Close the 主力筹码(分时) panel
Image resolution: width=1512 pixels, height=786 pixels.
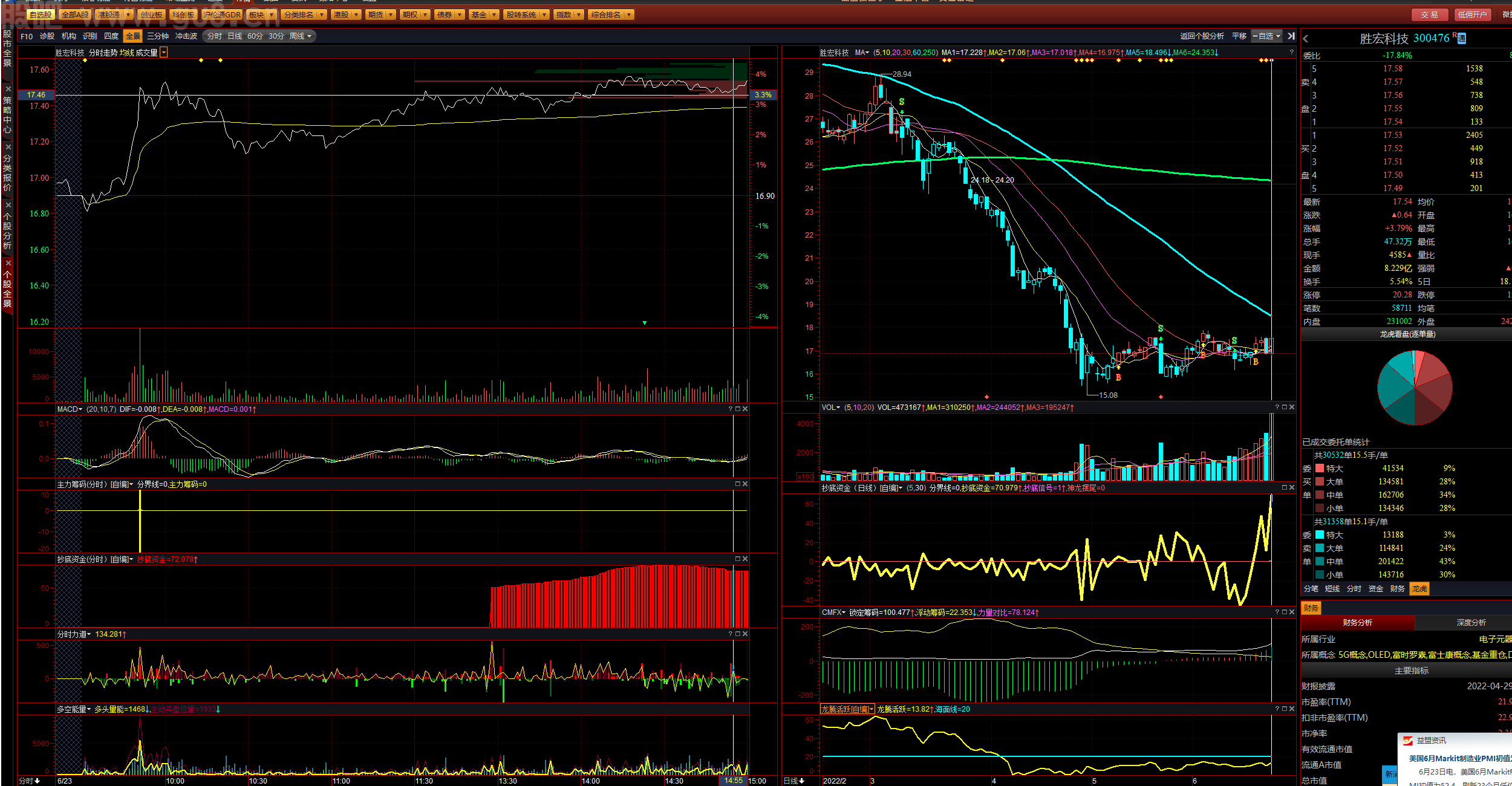745,484
